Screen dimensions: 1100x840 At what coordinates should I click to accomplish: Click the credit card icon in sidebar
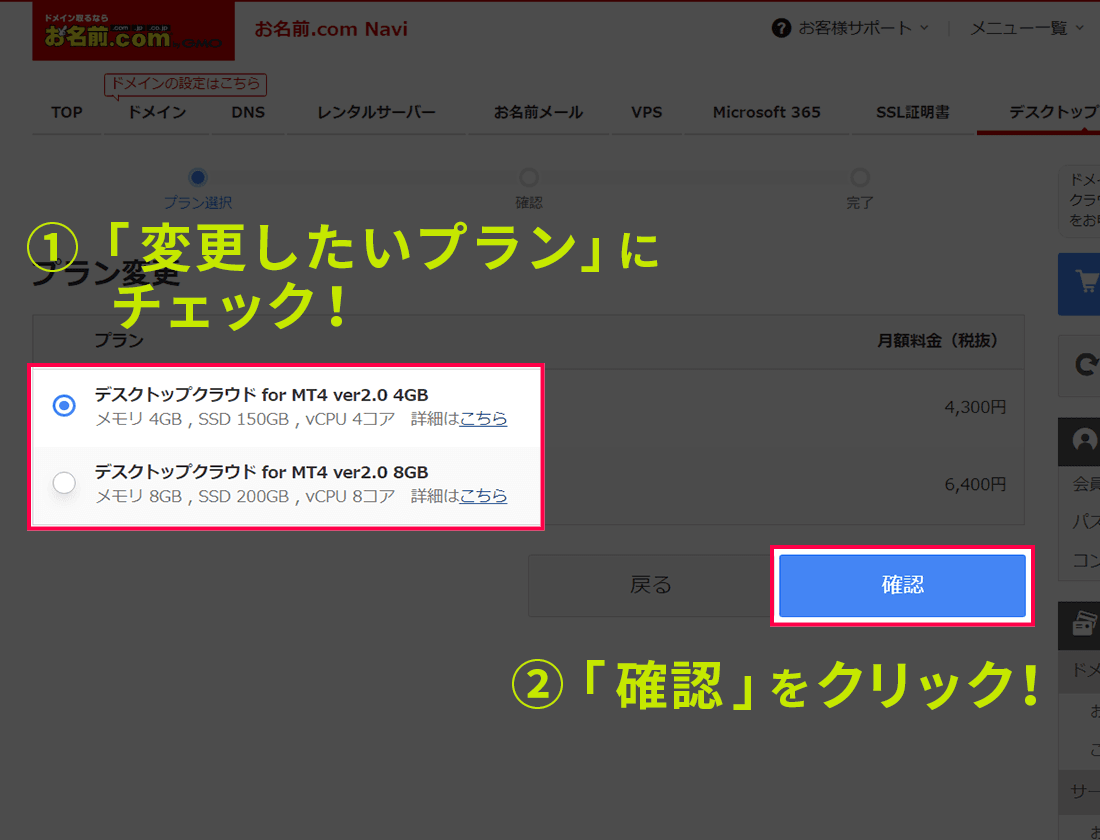[1085, 625]
